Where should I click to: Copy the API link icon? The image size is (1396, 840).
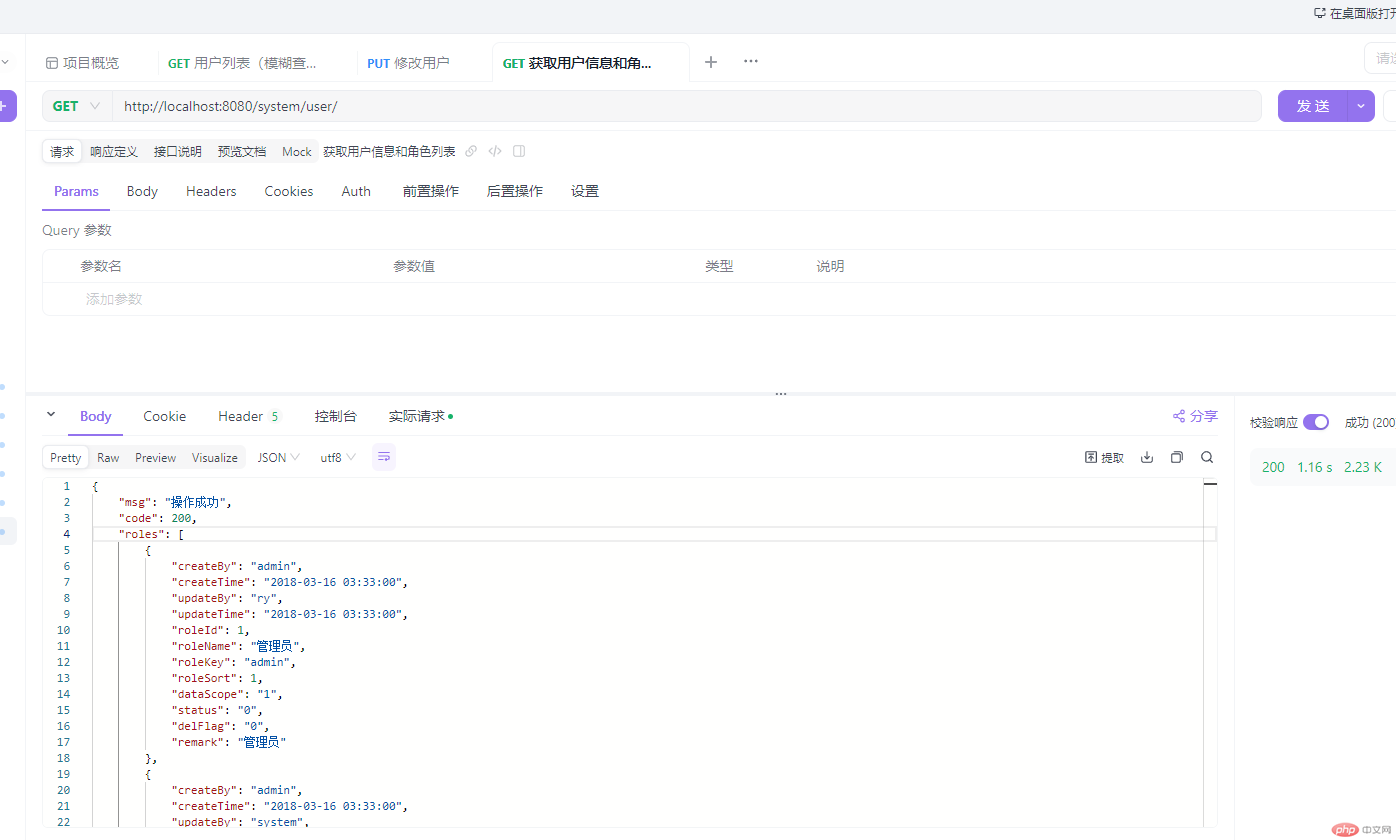pyautogui.click(x=471, y=152)
